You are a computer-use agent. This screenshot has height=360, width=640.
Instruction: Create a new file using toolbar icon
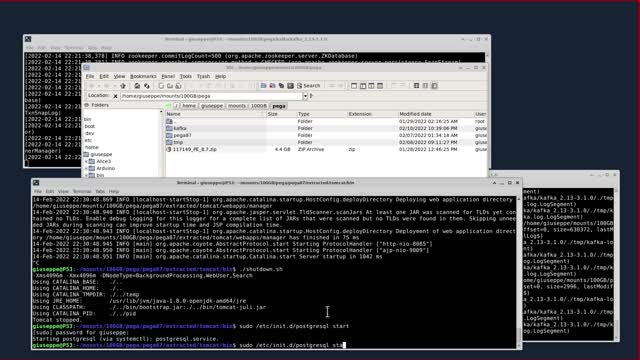161,86
